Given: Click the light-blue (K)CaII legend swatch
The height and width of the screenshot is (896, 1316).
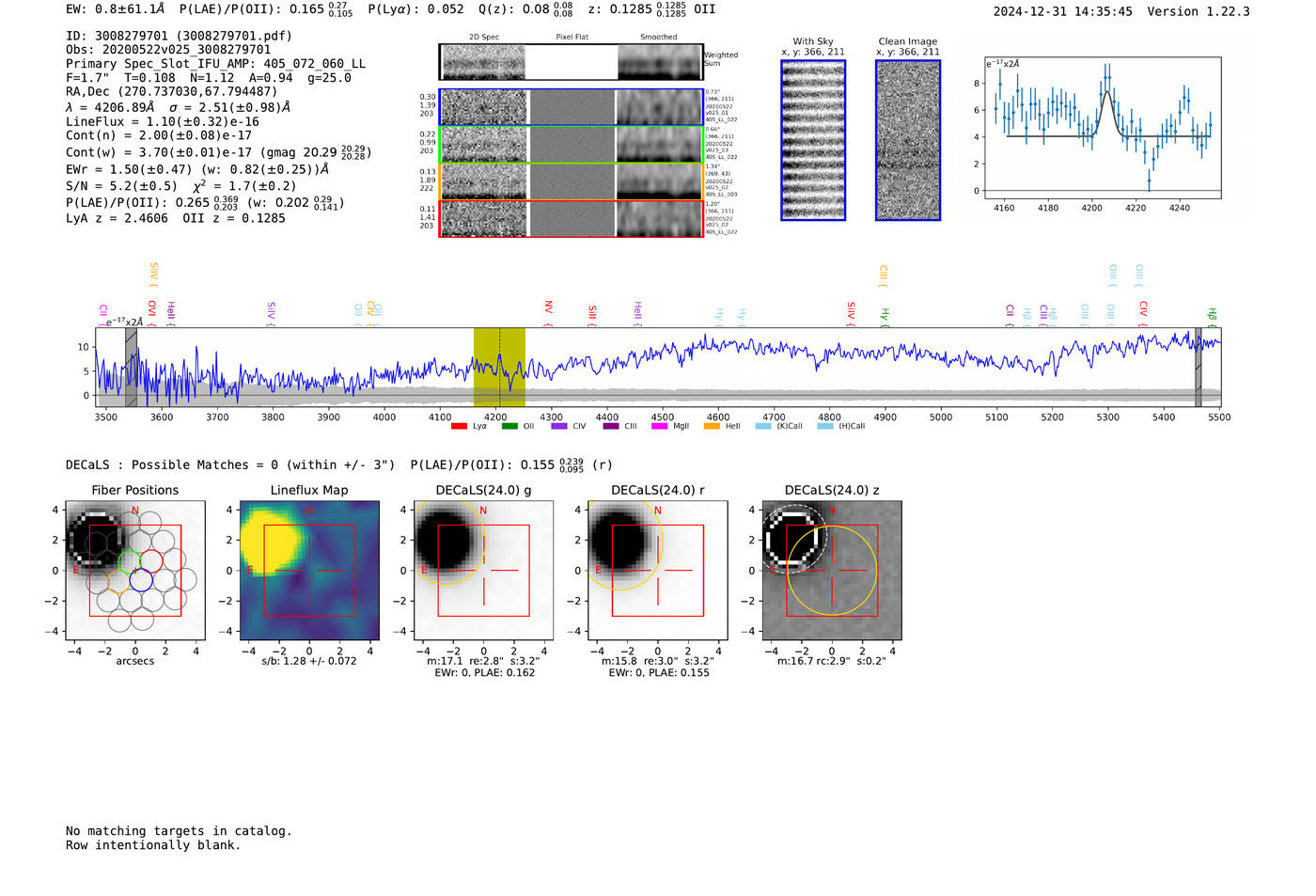Looking at the screenshot, I should point(763,426).
